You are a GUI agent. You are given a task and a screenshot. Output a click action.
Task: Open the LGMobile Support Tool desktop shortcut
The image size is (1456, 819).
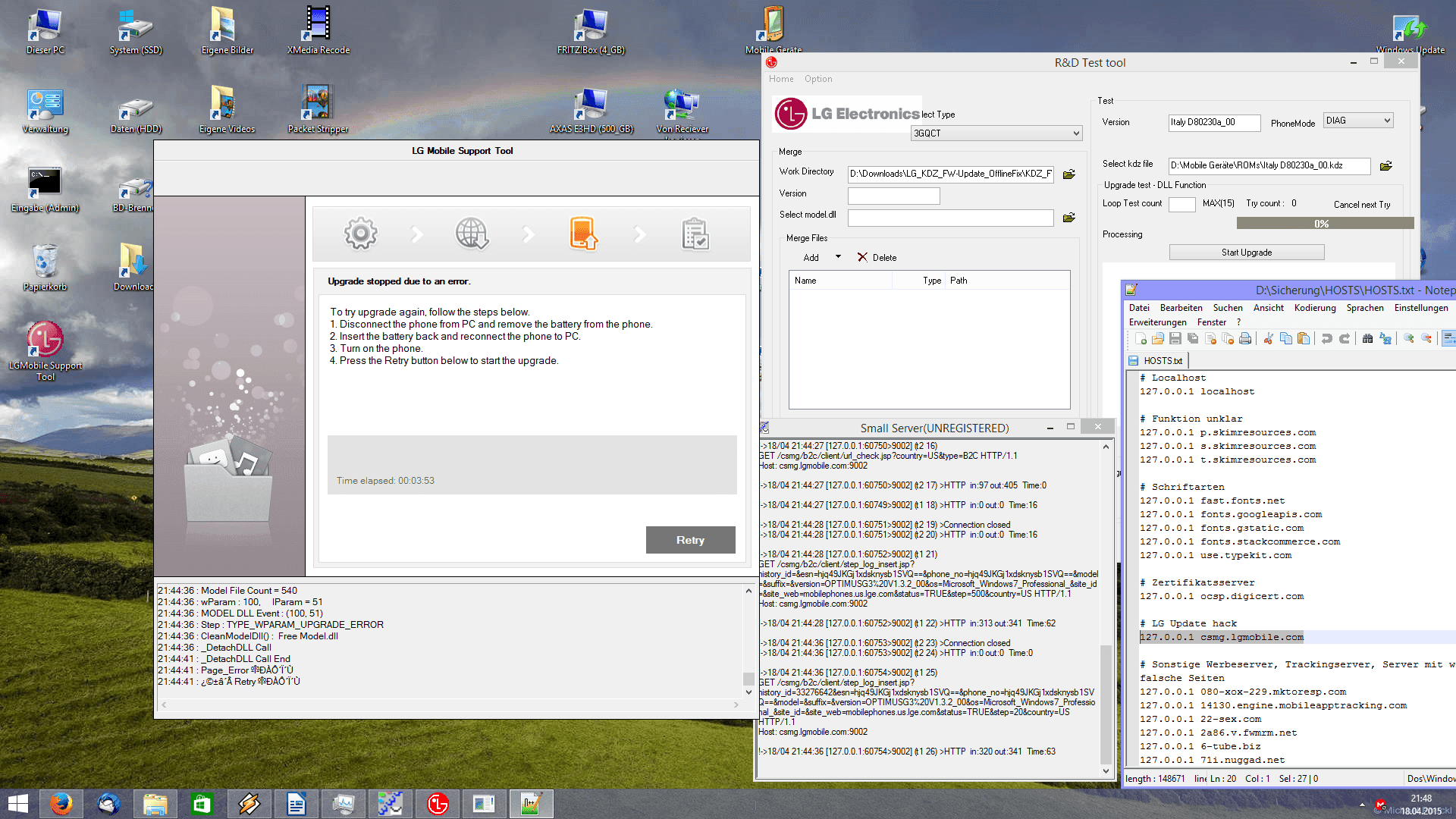tap(45, 350)
